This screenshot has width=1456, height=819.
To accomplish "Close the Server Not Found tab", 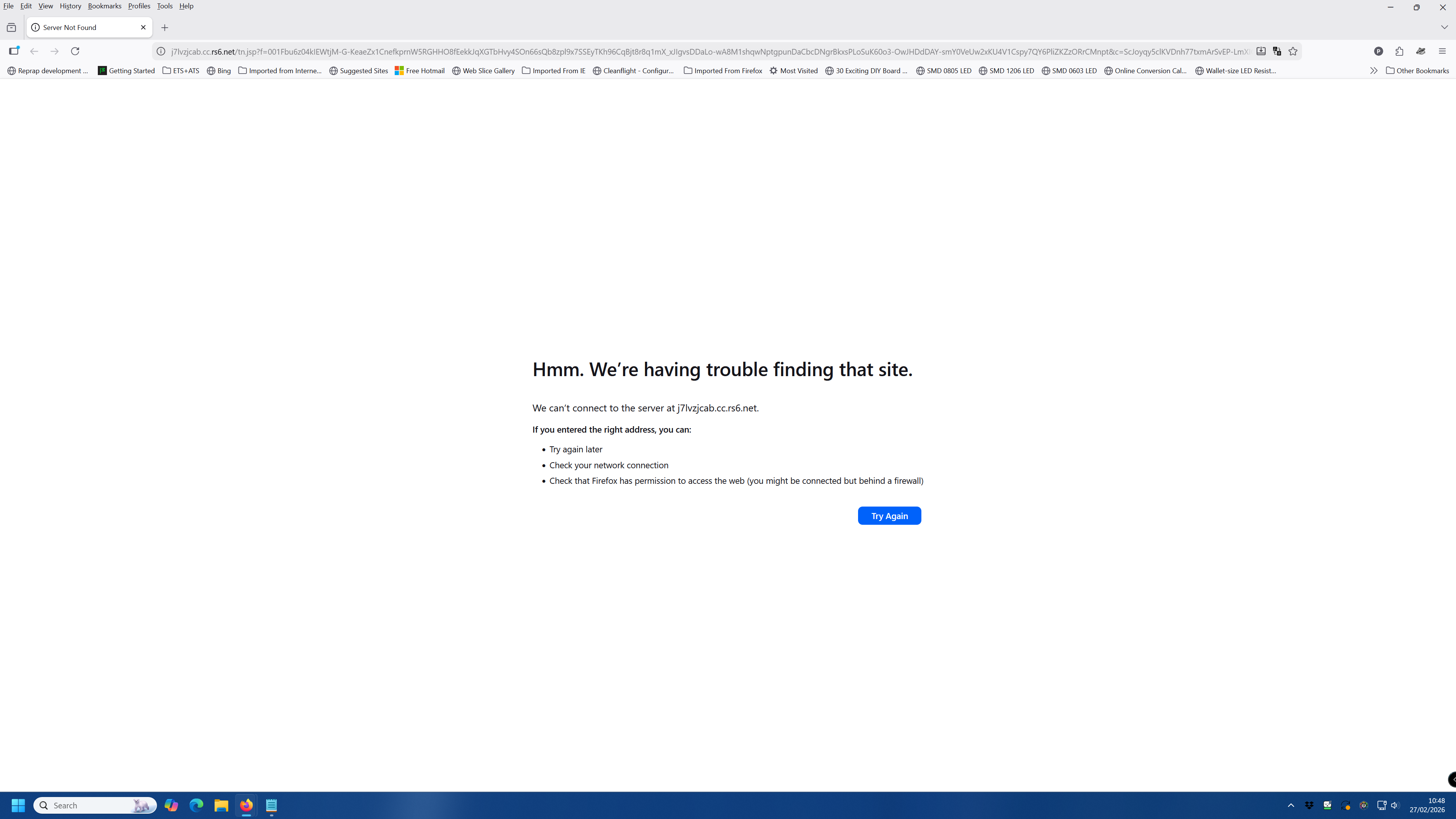I will click(x=143, y=27).
